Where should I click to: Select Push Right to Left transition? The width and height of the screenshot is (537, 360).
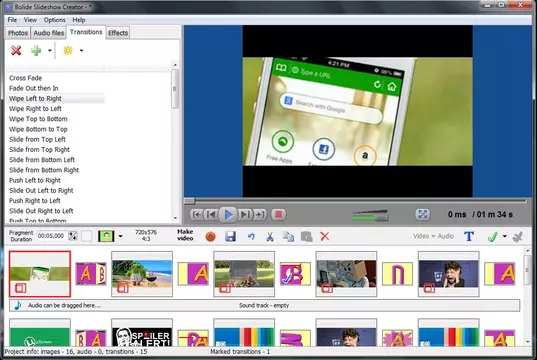tap(35, 201)
